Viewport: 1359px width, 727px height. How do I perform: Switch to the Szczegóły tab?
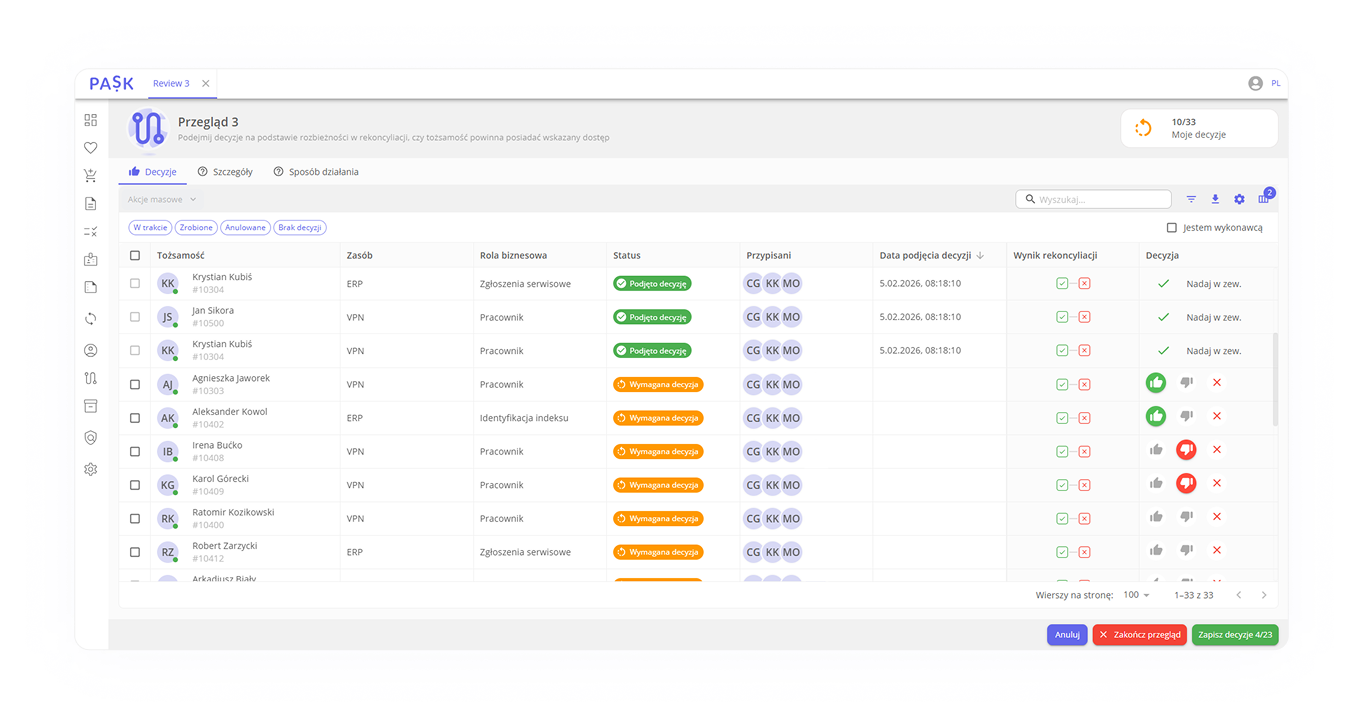pyautogui.click(x=225, y=172)
